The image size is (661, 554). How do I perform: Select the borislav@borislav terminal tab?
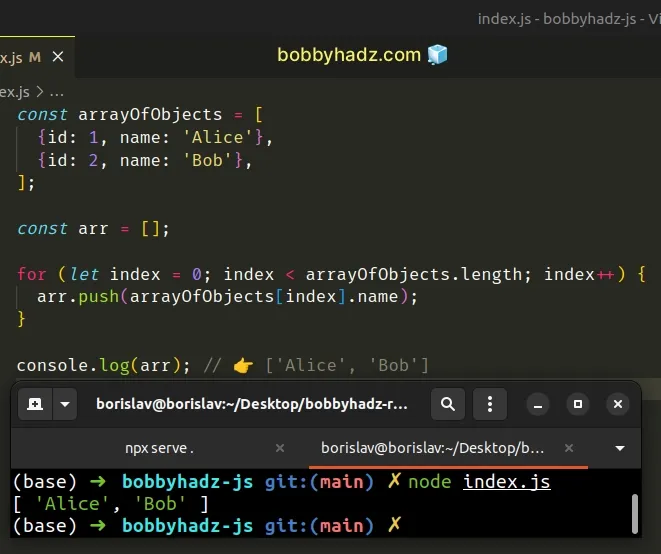pyautogui.click(x=433, y=448)
